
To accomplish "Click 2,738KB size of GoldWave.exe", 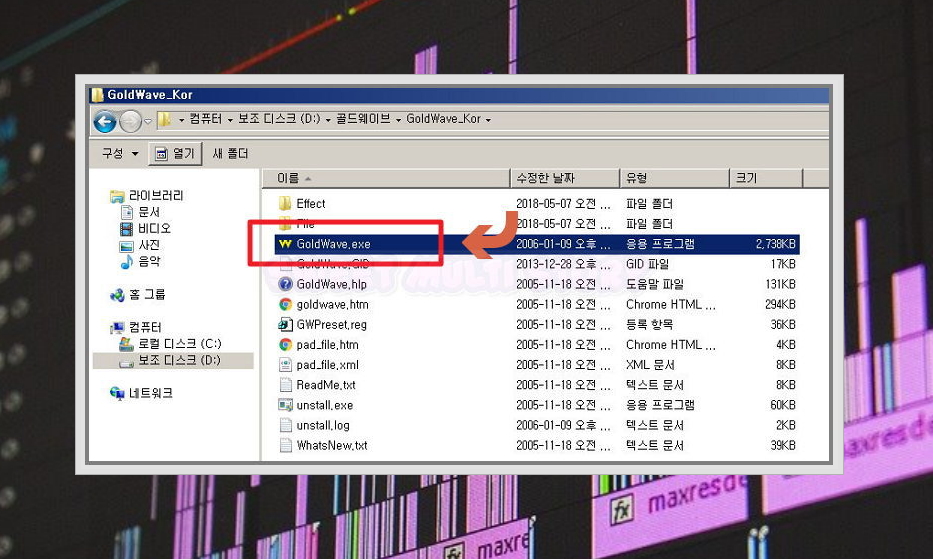I will point(775,244).
